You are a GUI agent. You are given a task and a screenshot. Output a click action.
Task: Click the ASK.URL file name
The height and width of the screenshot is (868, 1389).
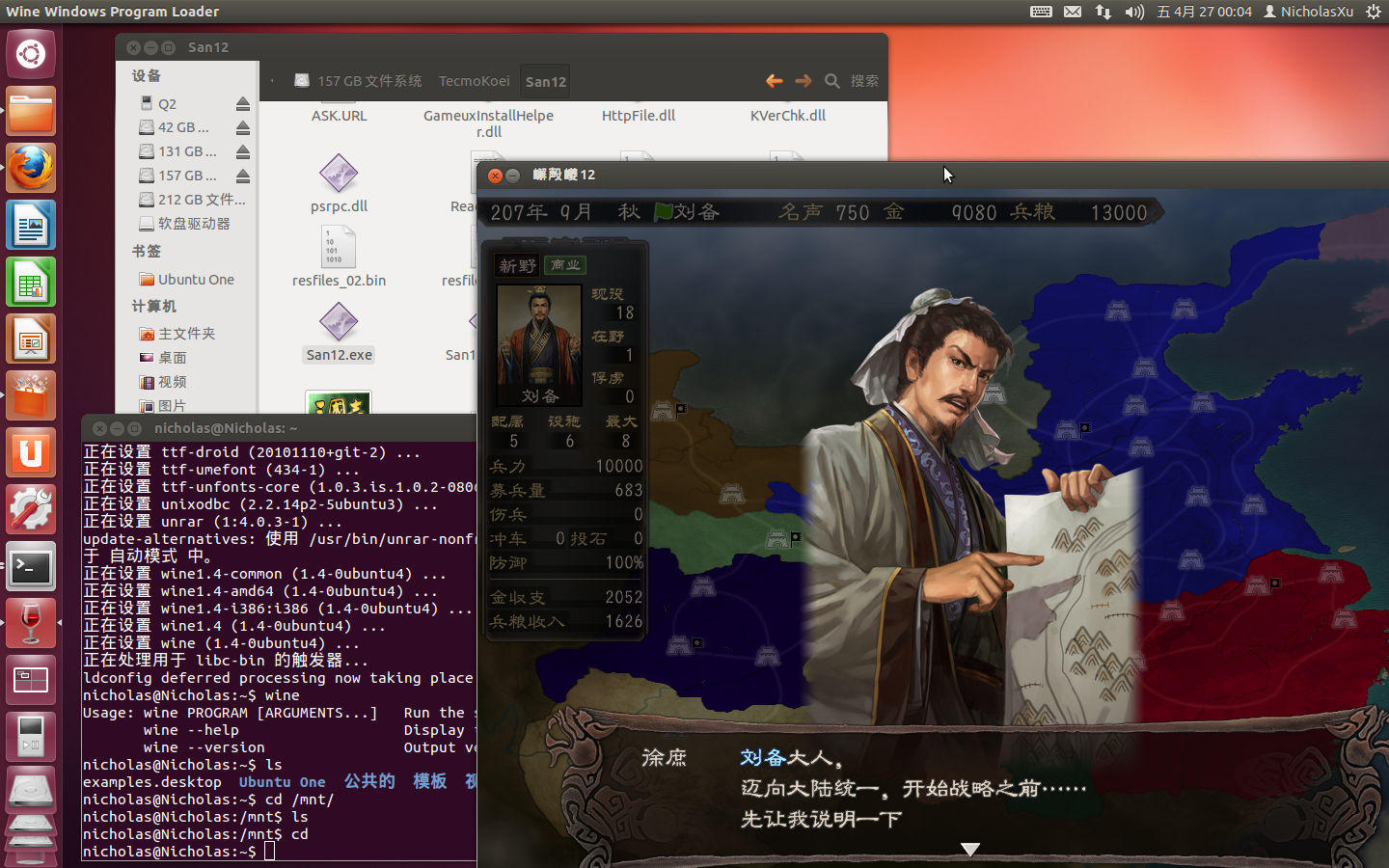point(339,116)
